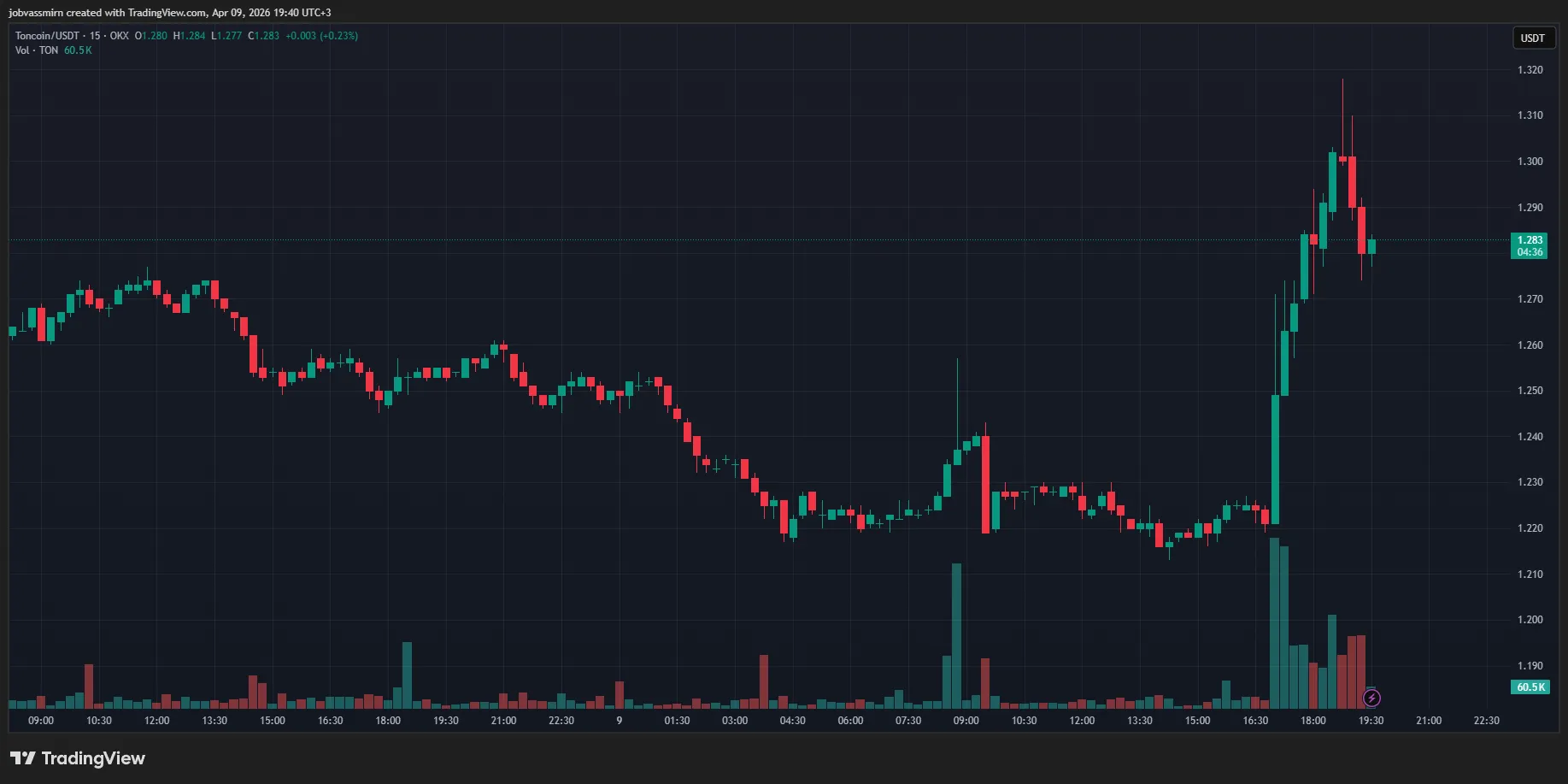Screen dimensions: 1568x784
Task: Click the closing price value C1.283
Action: [264, 36]
